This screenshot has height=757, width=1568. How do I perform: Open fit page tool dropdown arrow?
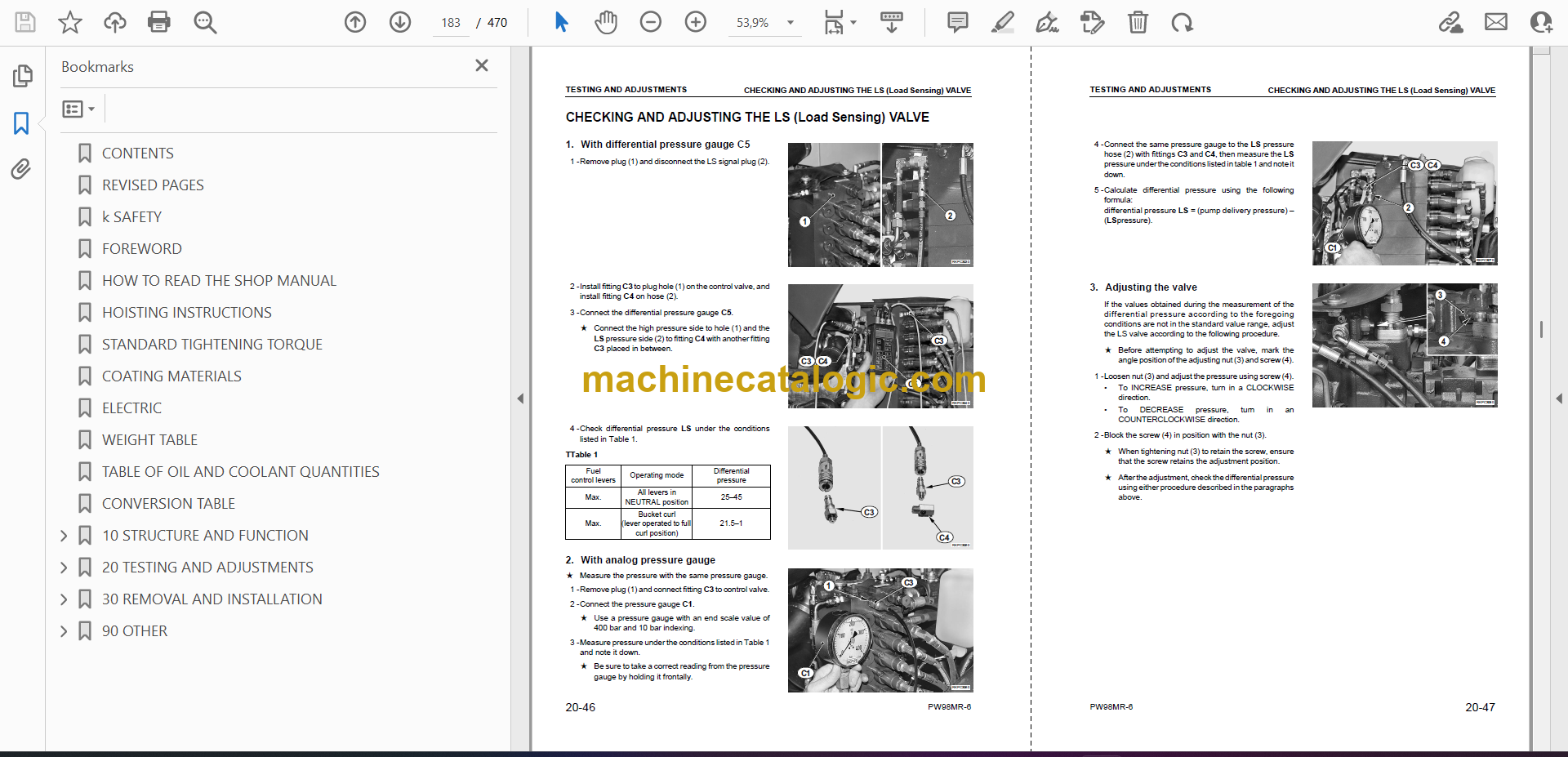click(853, 23)
